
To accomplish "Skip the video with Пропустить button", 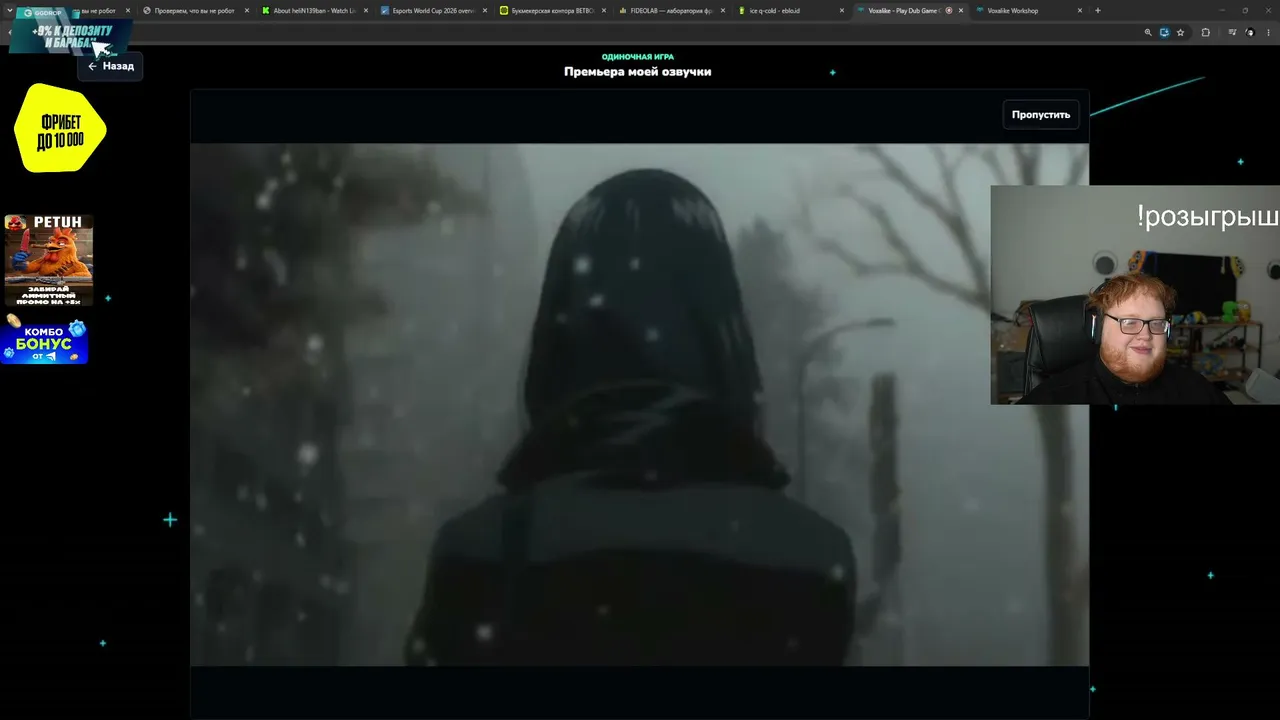I will 1041,115.
